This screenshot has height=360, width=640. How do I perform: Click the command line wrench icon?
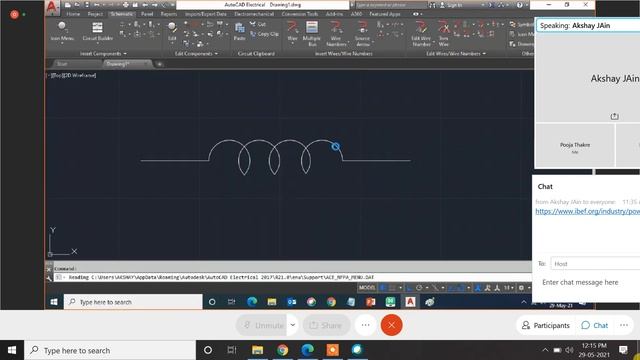pos(49,278)
